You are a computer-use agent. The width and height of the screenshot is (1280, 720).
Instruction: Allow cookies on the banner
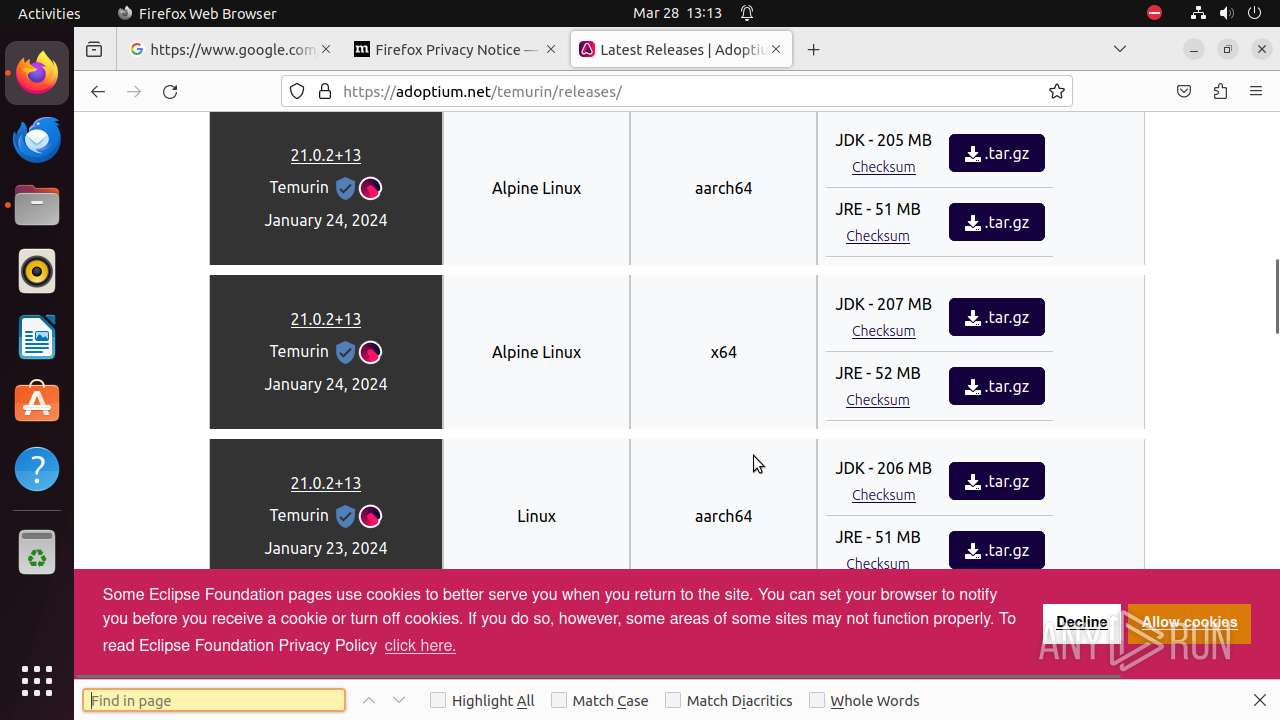(1189, 622)
